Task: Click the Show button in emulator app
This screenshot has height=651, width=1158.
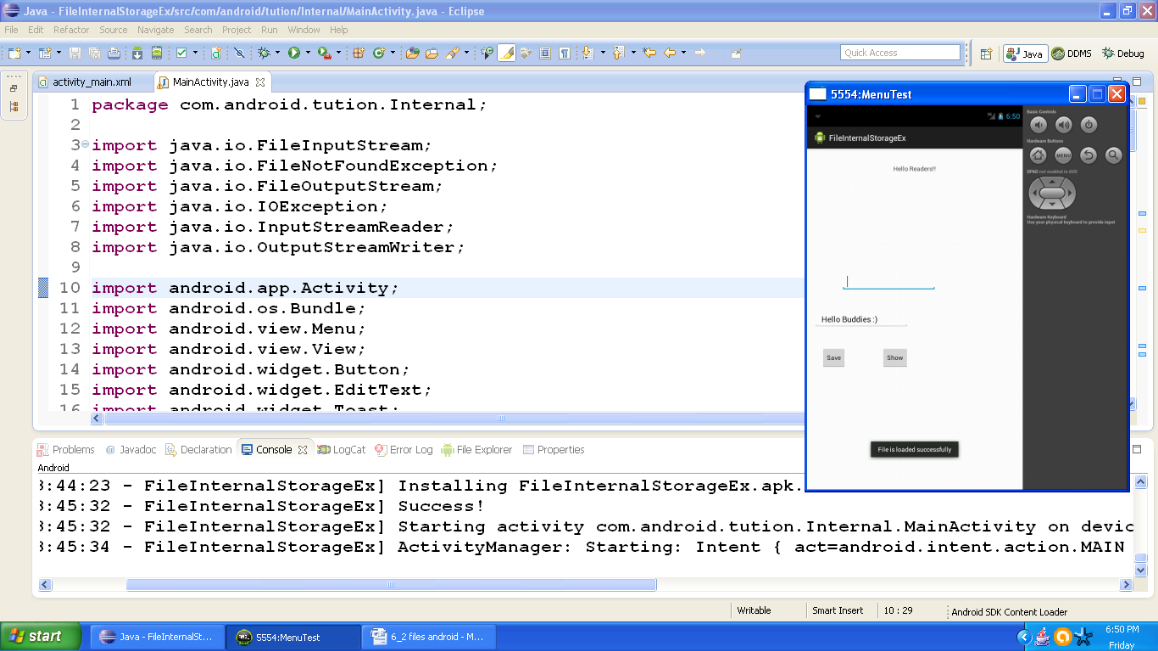Action: (894, 358)
